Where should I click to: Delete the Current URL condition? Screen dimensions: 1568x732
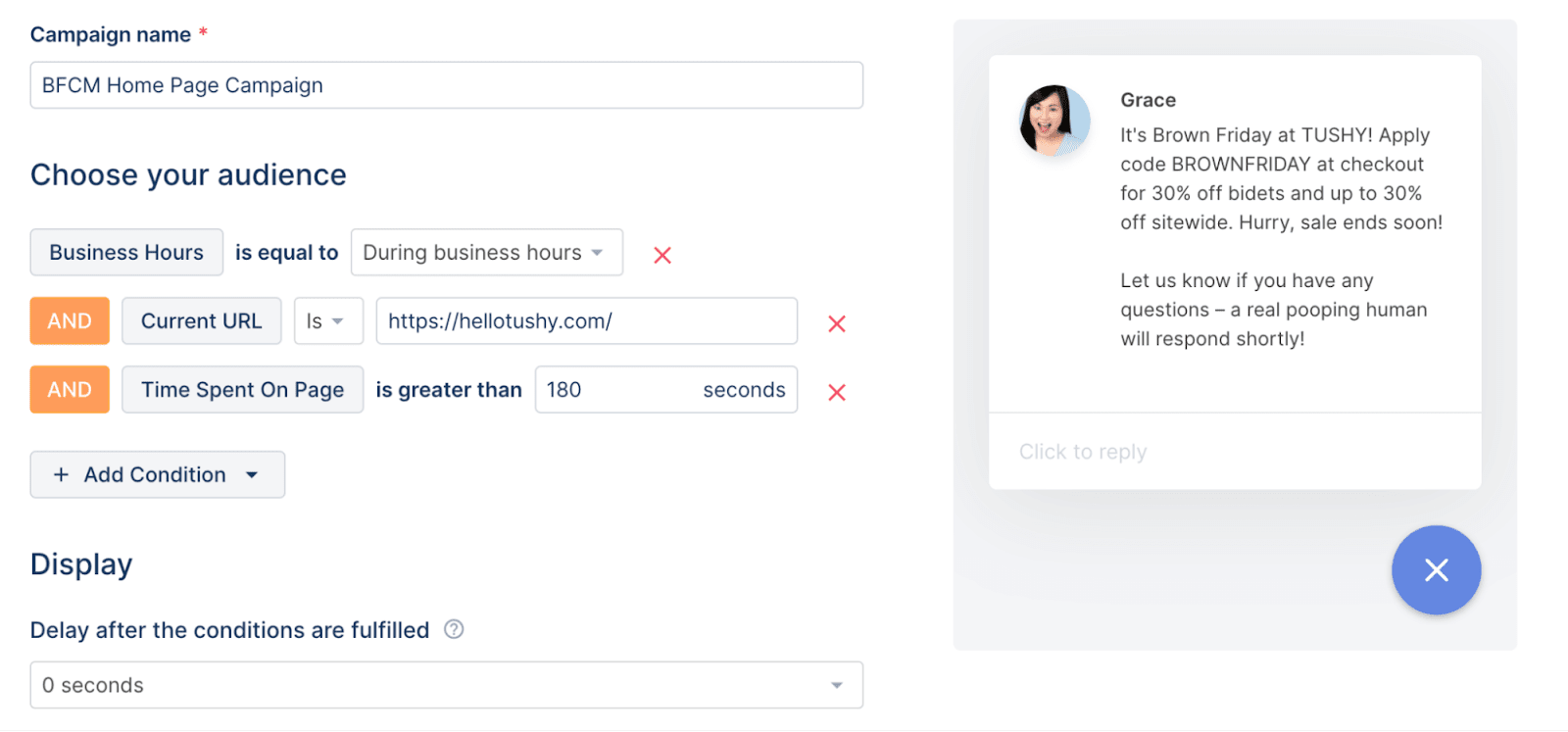[837, 323]
